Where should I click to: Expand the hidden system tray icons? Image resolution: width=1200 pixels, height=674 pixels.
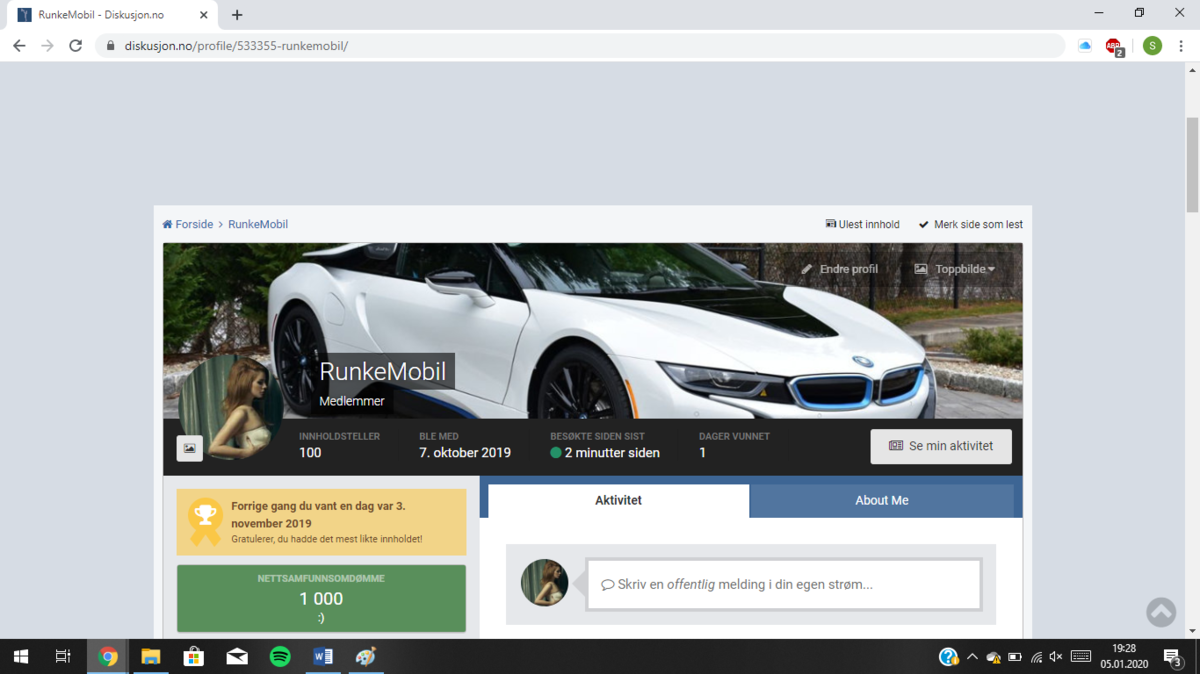(972, 657)
